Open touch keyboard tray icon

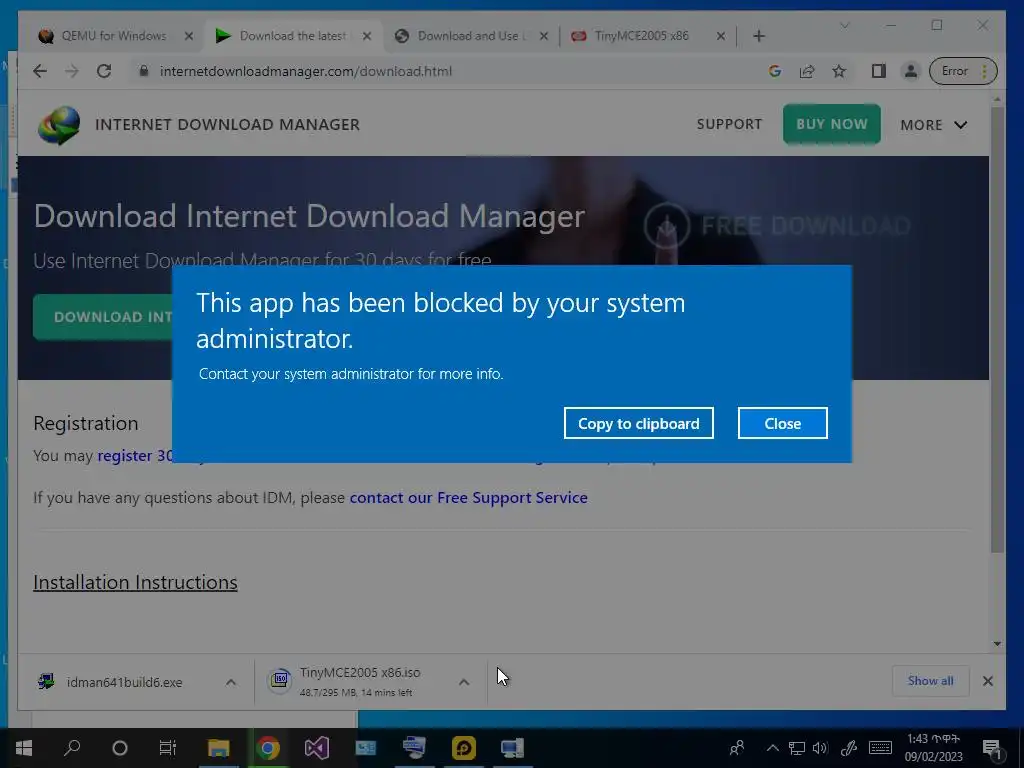tap(880, 748)
